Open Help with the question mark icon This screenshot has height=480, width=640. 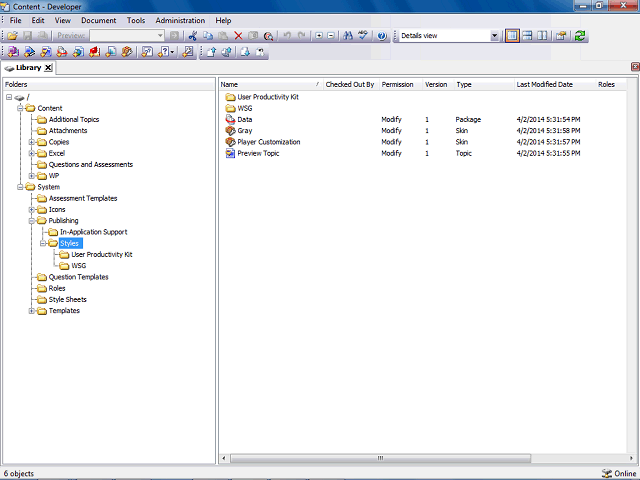coord(382,36)
